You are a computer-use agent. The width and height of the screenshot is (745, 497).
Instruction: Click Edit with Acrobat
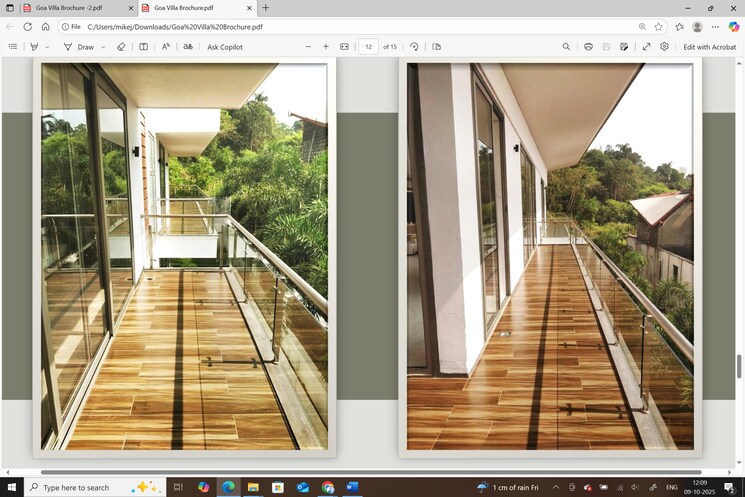click(x=709, y=47)
